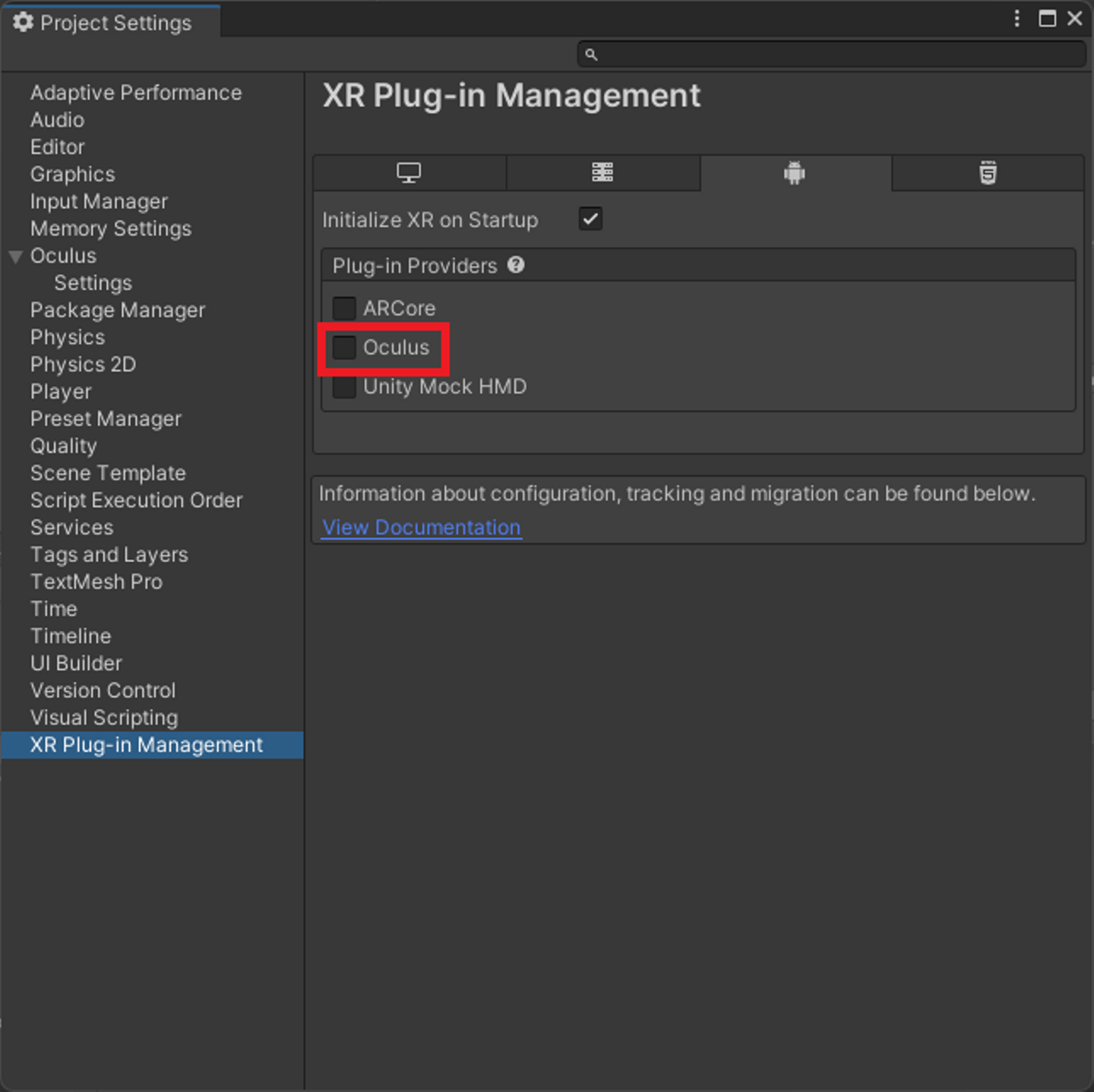Open the window's three-dot options menu

pyautogui.click(x=1017, y=19)
